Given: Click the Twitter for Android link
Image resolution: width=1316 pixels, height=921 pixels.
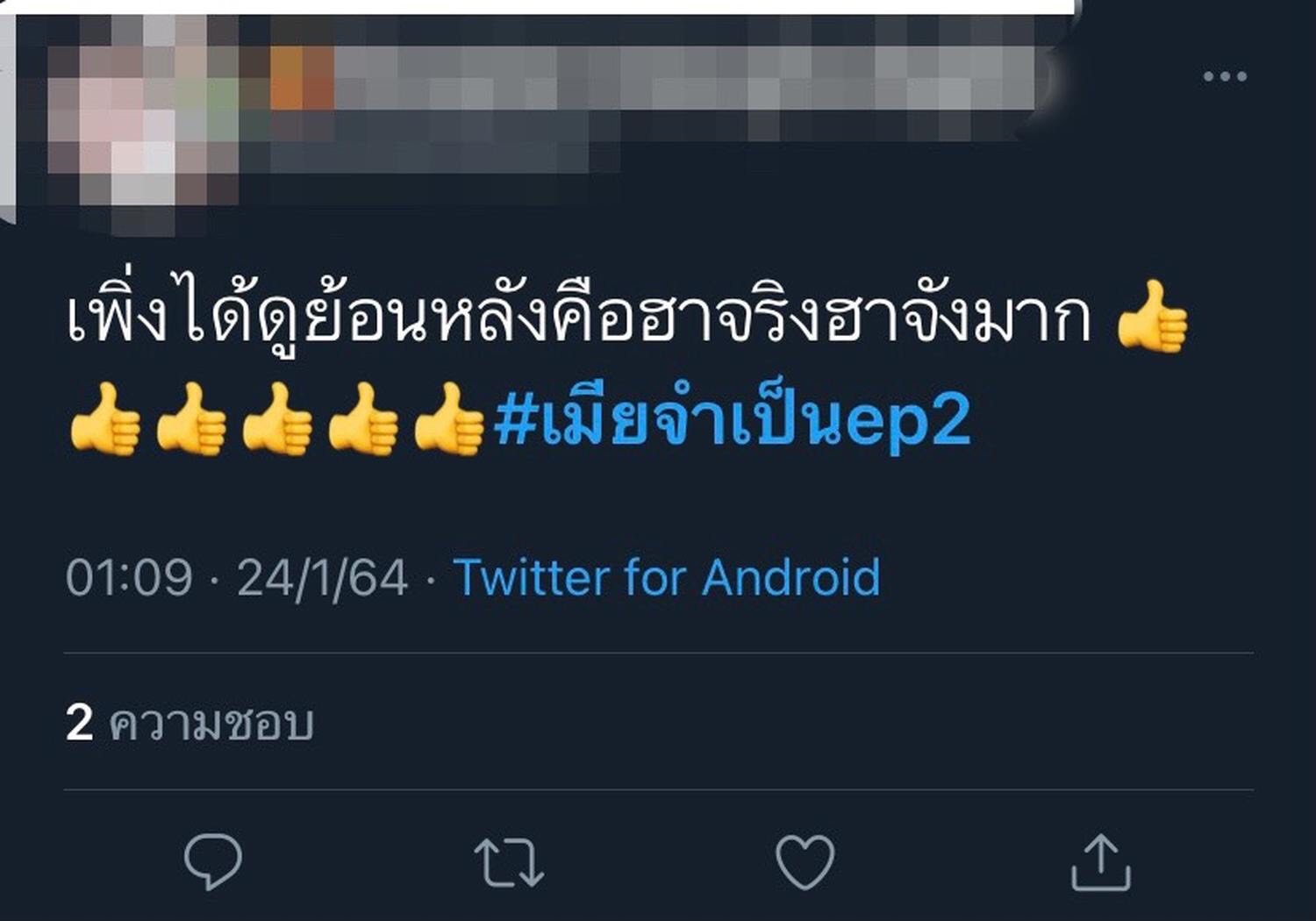Looking at the screenshot, I should 667,577.
